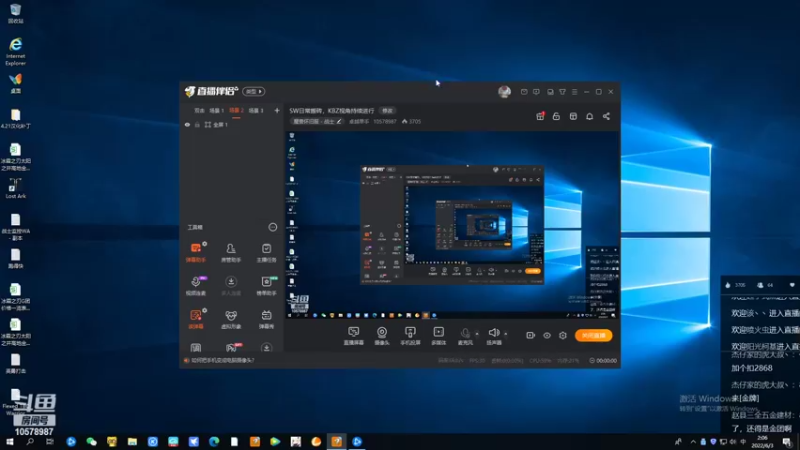Click the taskbar search icon

30,442
